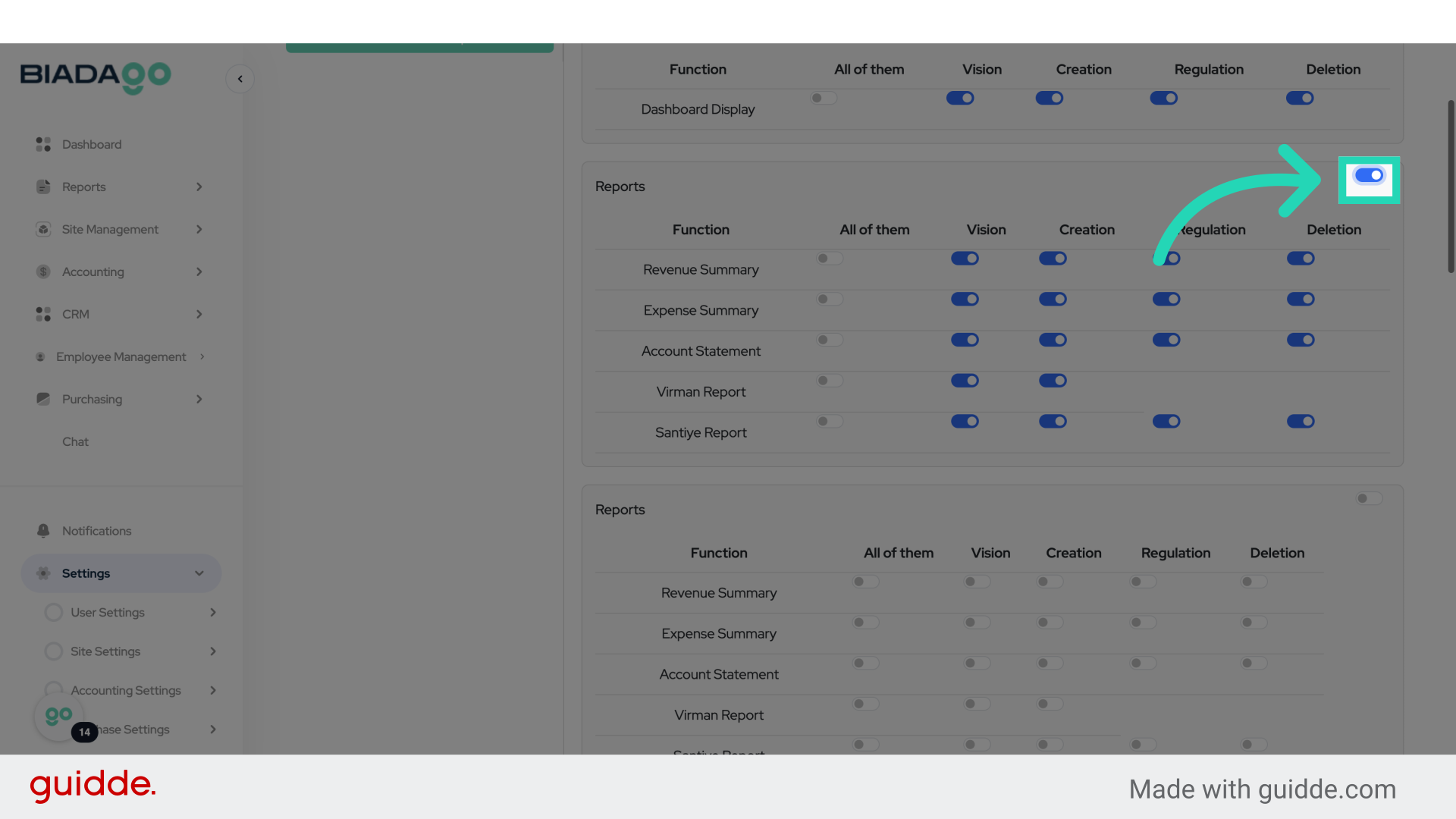The width and height of the screenshot is (1456, 819).
Task: Click the page vertical scrollbar
Action: pyautogui.click(x=1450, y=186)
